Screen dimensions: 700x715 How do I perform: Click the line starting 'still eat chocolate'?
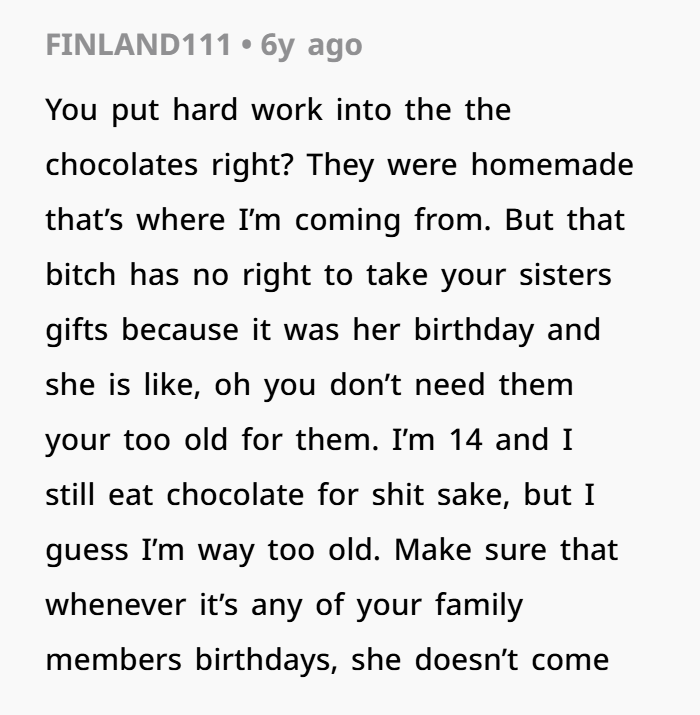(320, 495)
